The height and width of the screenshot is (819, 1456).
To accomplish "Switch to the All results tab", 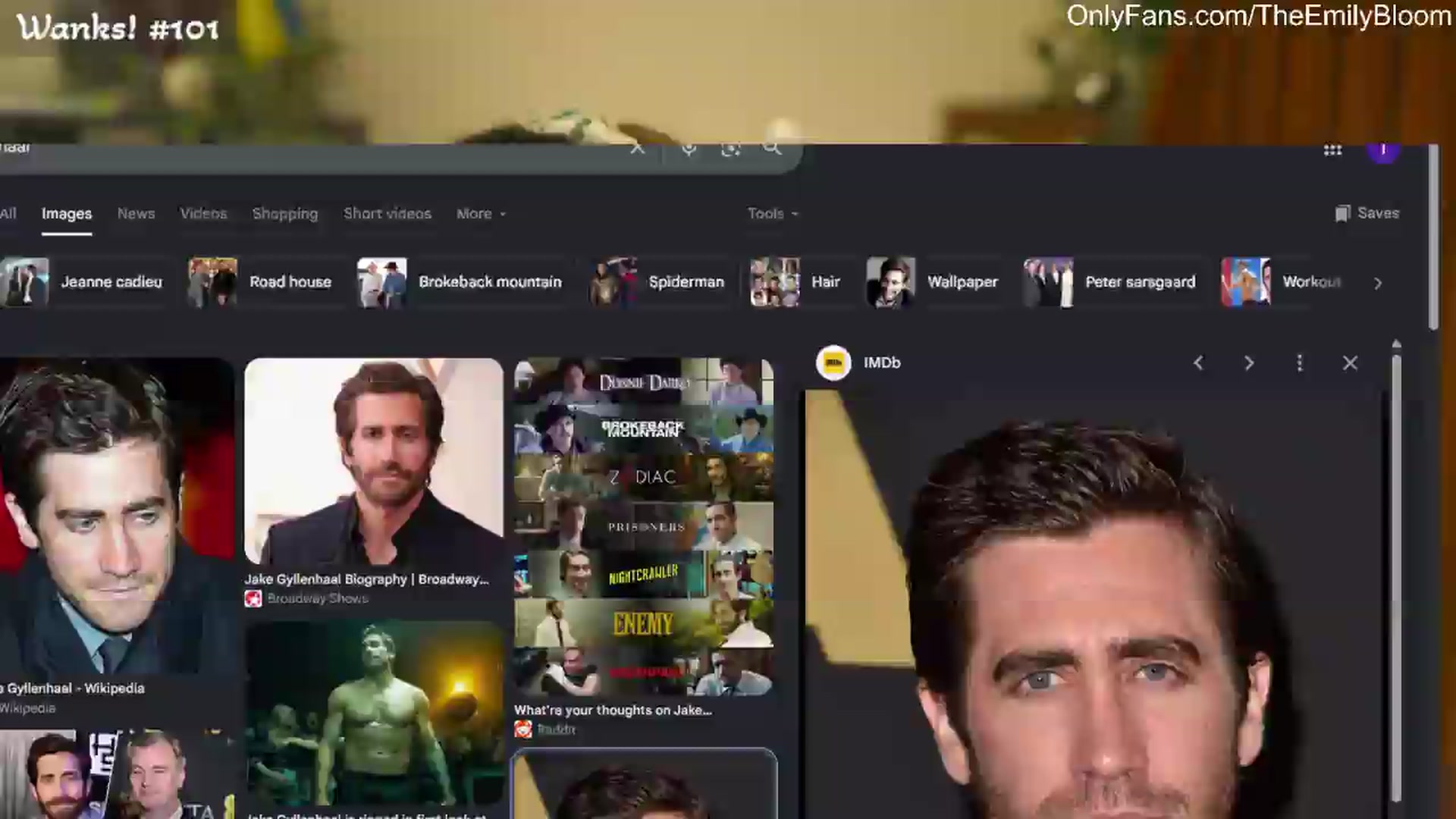I will [8, 213].
